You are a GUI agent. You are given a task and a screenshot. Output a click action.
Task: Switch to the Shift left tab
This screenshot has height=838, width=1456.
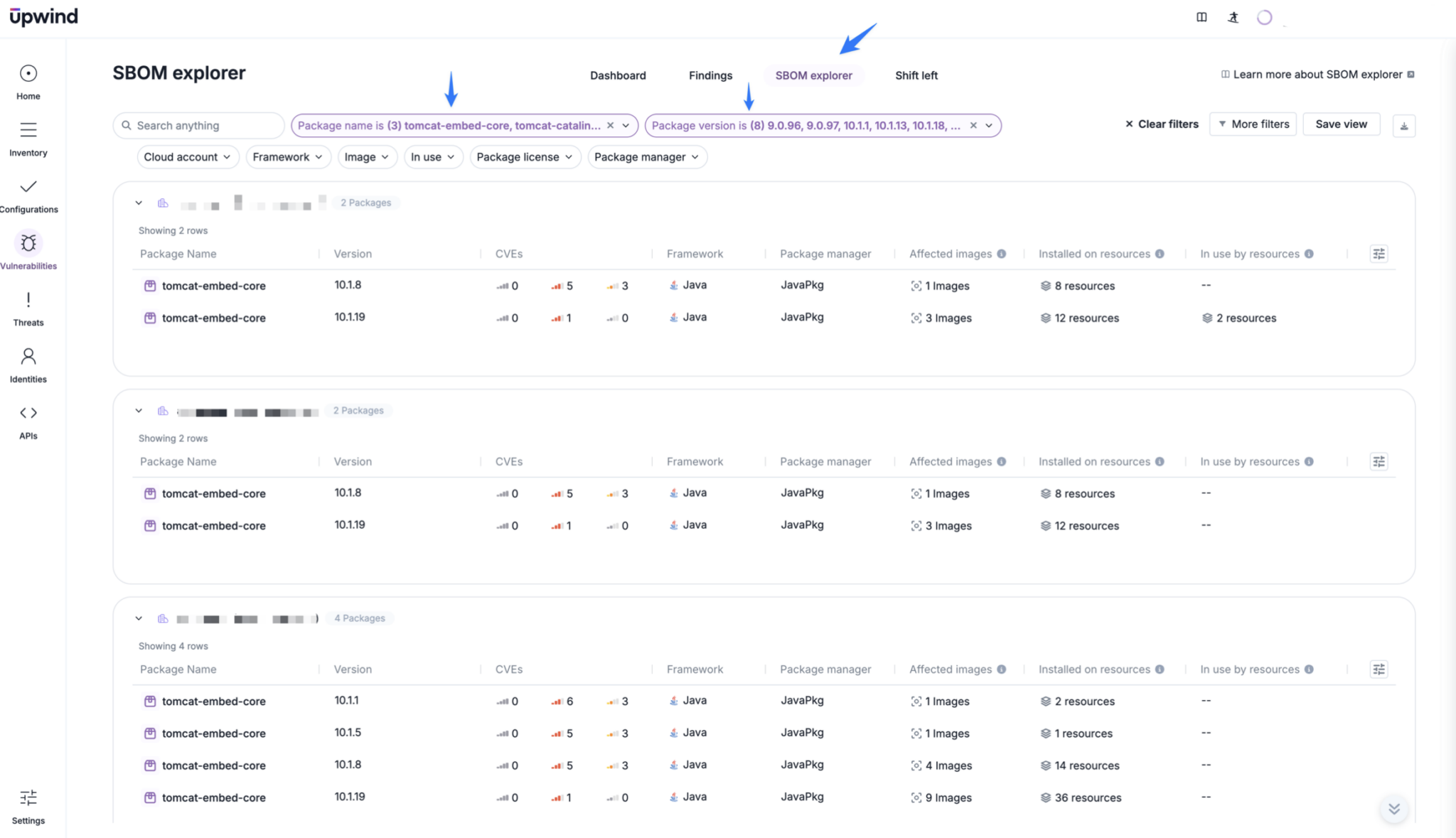pos(916,75)
